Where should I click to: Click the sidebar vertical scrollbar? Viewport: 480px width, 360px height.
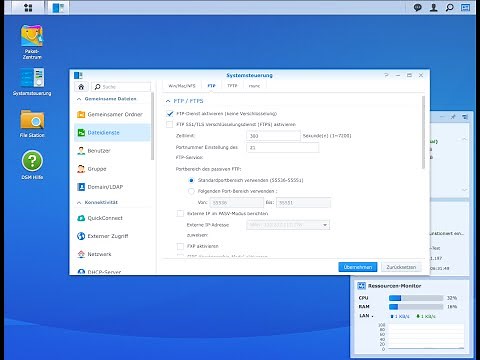[x=152, y=127]
